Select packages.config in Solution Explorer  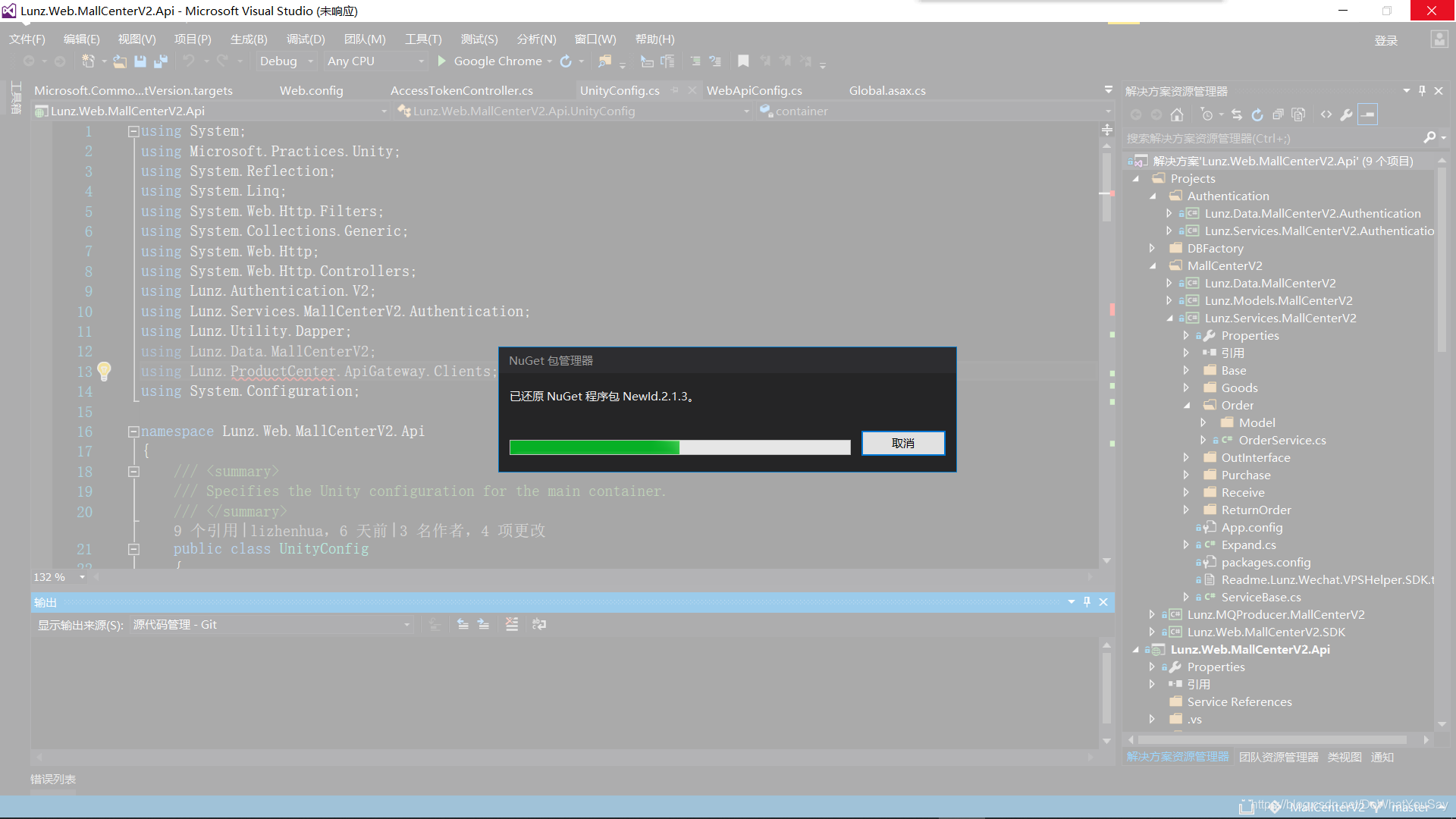1266,563
